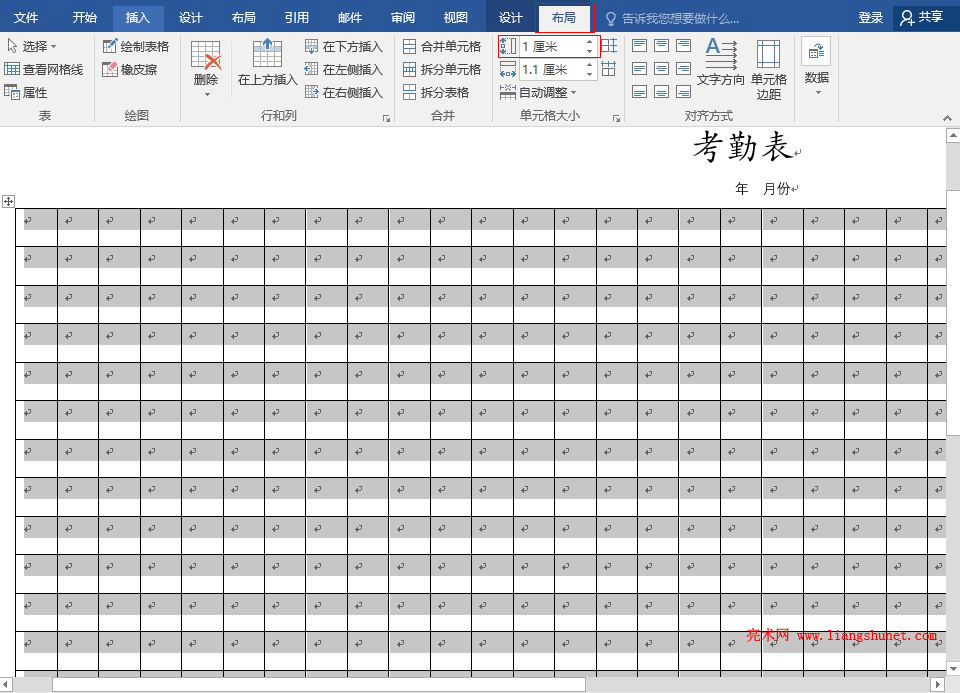960x693 pixels.
Task: Open table tools 布局 layout tab
Action: 564,18
